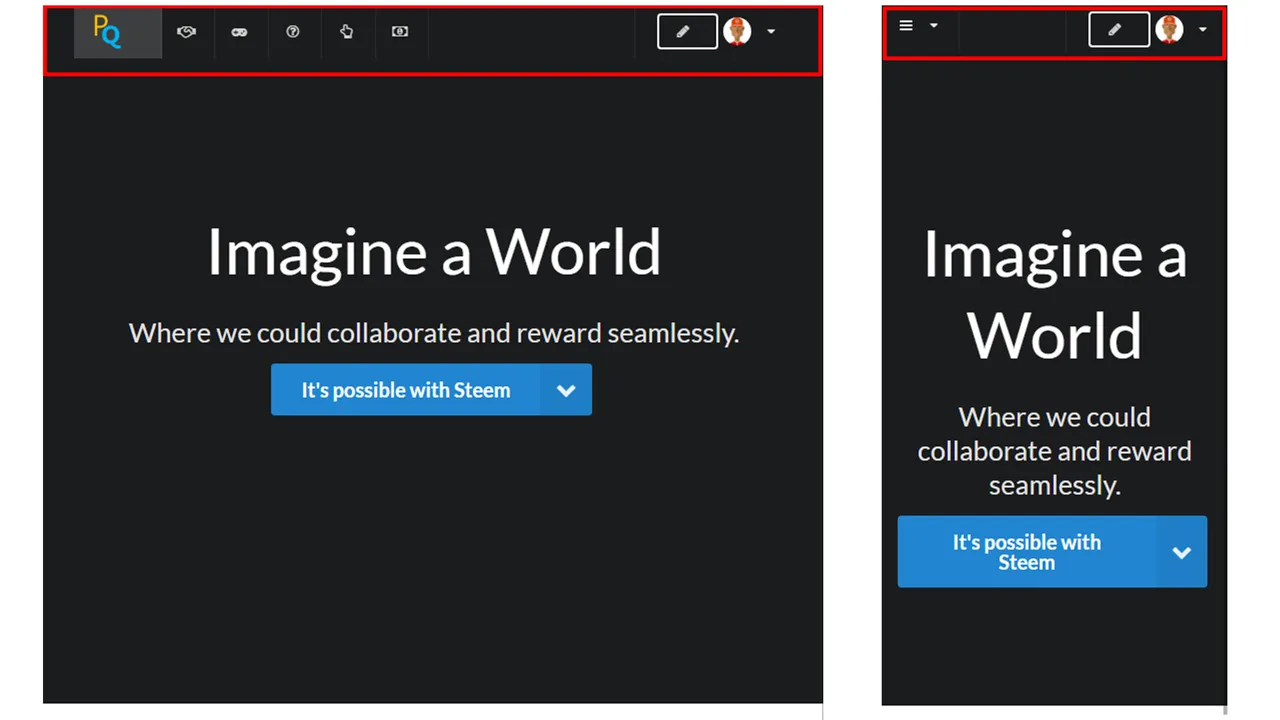Click the pencil edit button in mobile view
Screen dimensions: 1280x720
[1119, 30]
